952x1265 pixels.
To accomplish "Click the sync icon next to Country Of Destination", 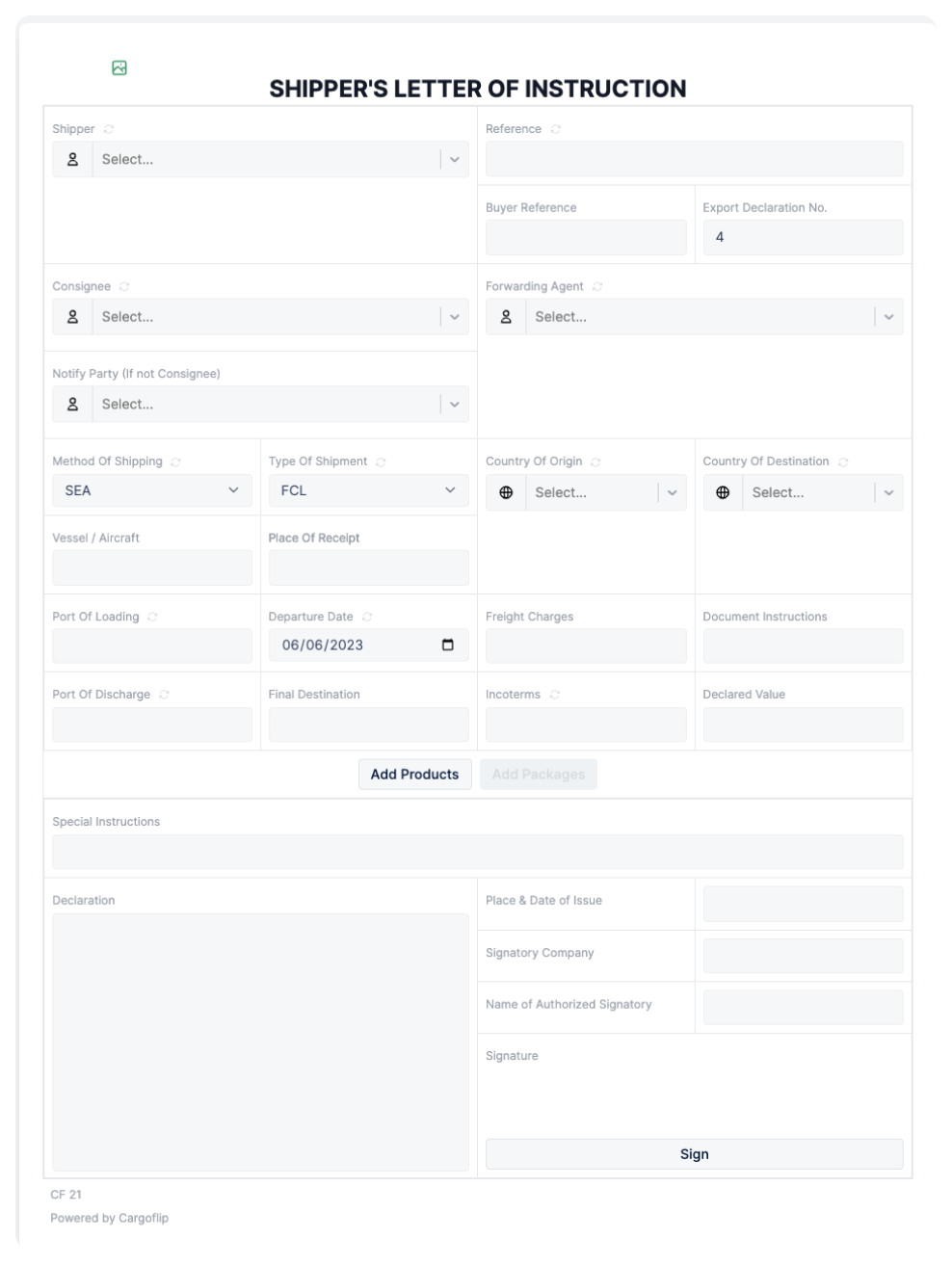I will (843, 461).
